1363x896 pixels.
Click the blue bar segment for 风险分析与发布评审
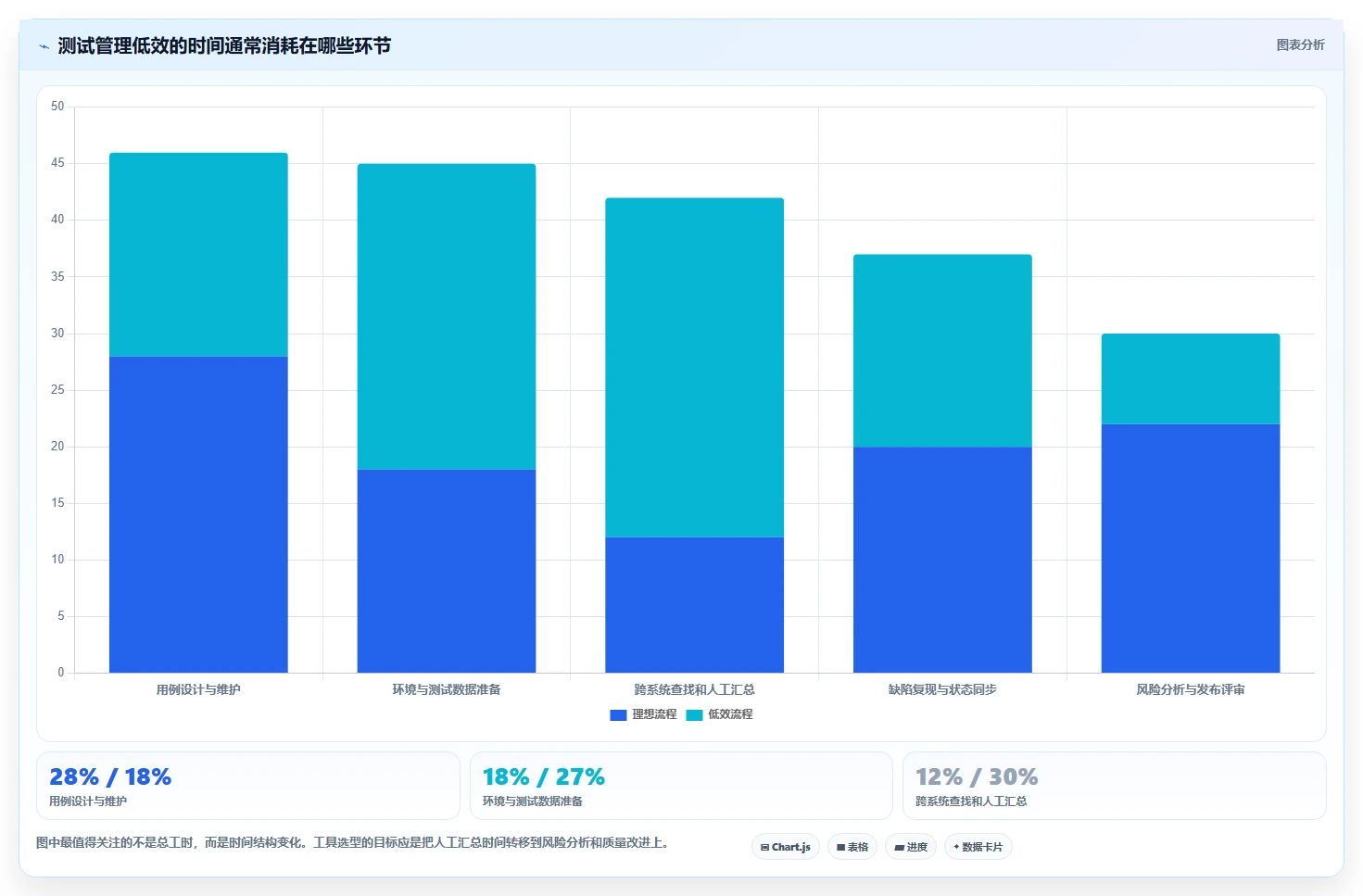1191,549
